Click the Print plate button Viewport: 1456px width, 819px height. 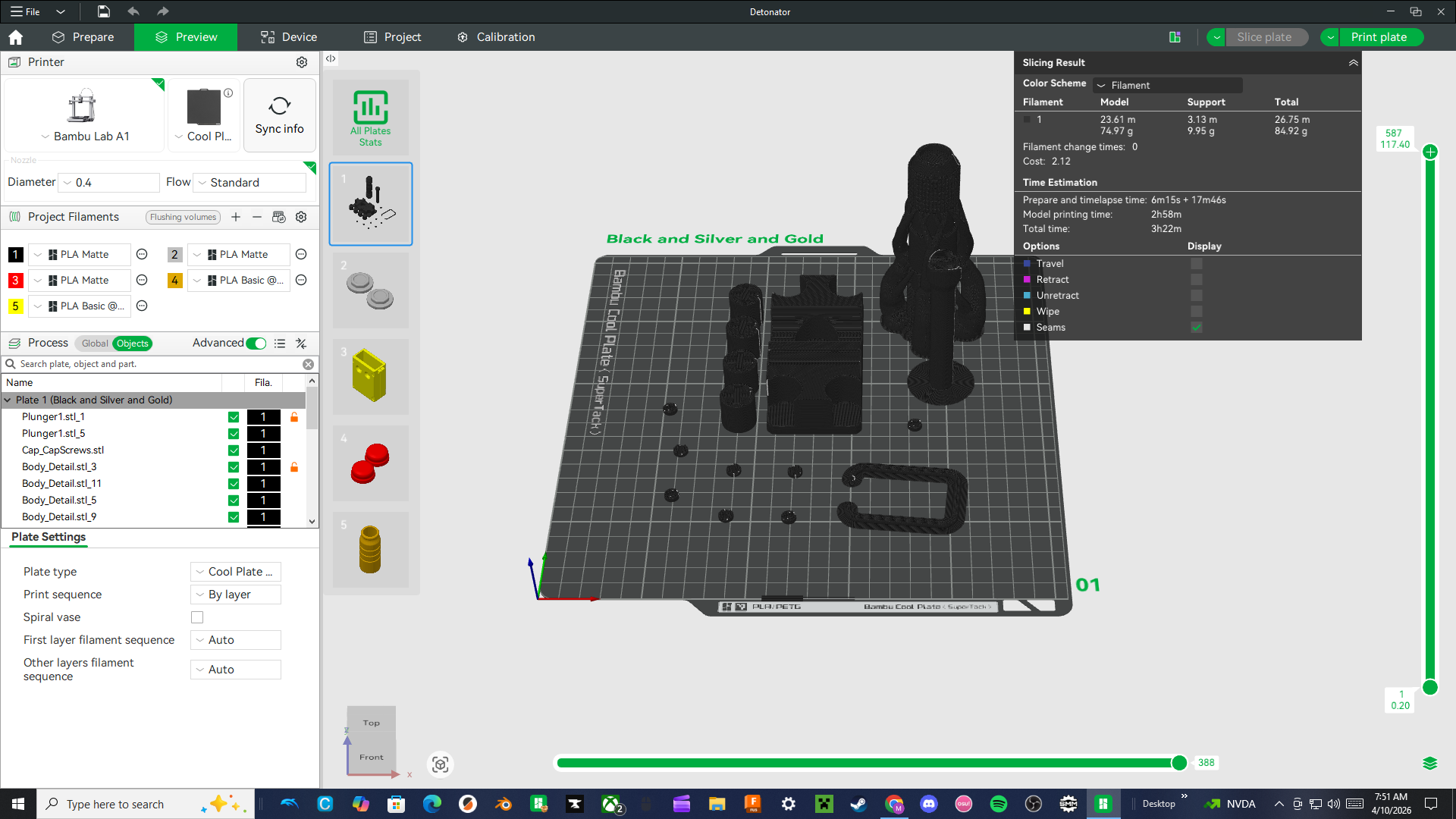click(1381, 37)
